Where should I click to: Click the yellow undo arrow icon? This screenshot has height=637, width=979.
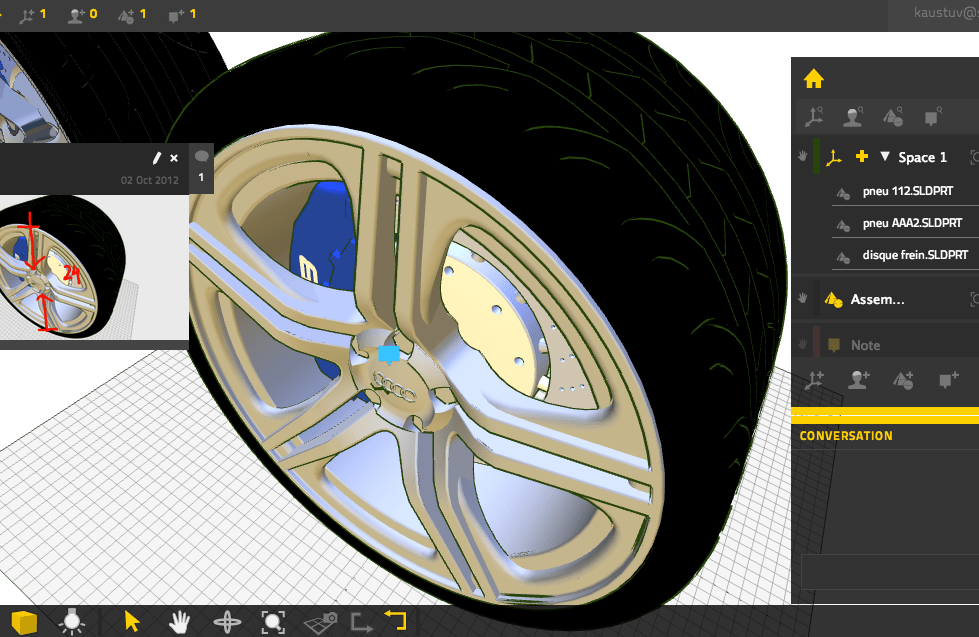tap(396, 621)
